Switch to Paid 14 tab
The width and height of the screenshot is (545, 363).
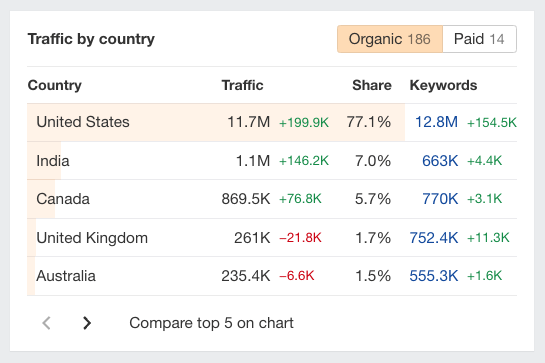479,39
